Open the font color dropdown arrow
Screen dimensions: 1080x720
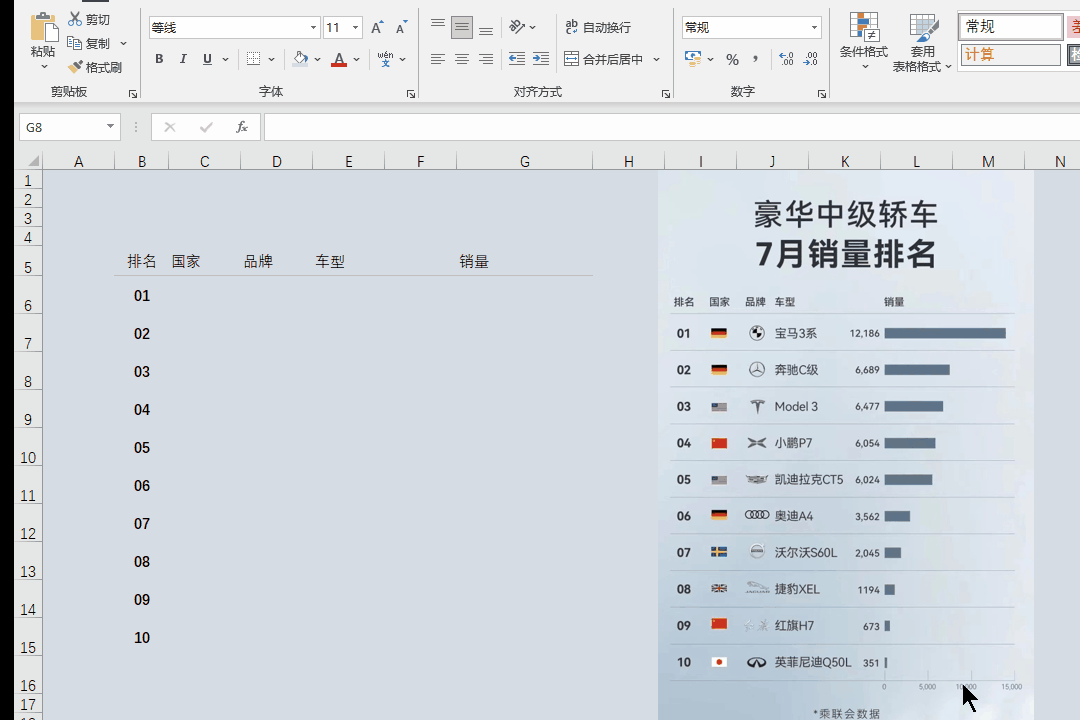(357, 59)
